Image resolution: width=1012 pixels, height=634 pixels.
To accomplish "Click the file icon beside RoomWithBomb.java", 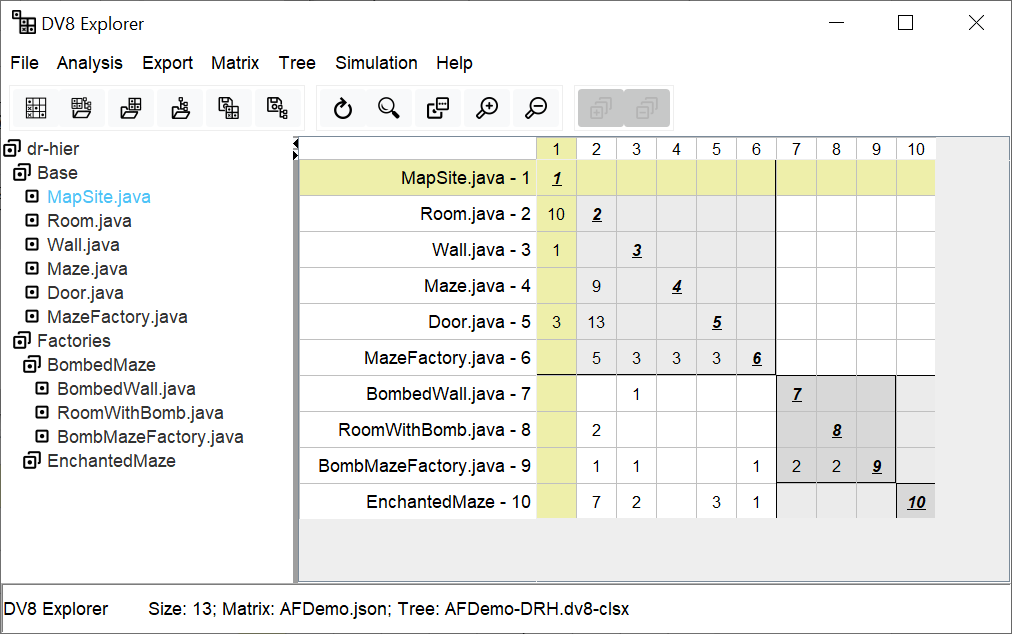I will 42,412.
